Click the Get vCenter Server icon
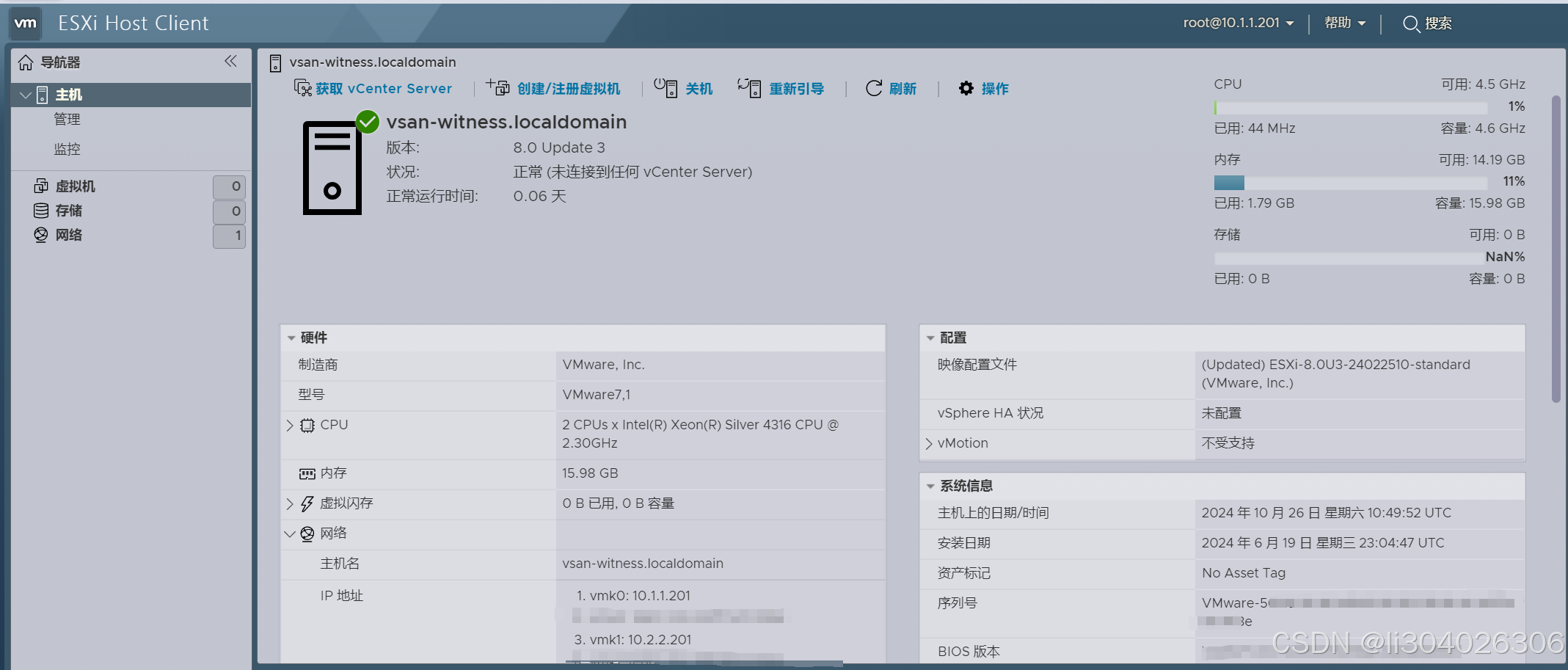Viewport: 1568px width, 670px height. coord(302,88)
